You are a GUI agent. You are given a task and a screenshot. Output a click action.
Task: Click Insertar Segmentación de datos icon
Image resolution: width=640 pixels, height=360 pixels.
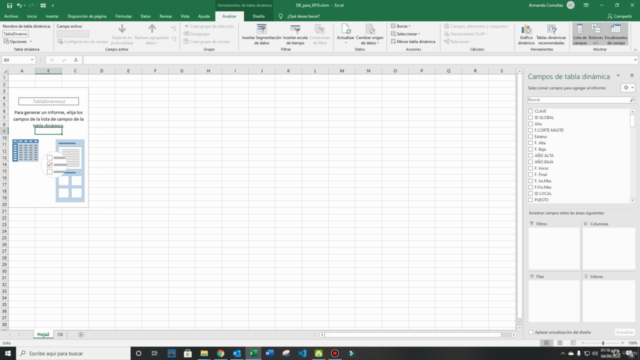pyautogui.click(x=262, y=29)
